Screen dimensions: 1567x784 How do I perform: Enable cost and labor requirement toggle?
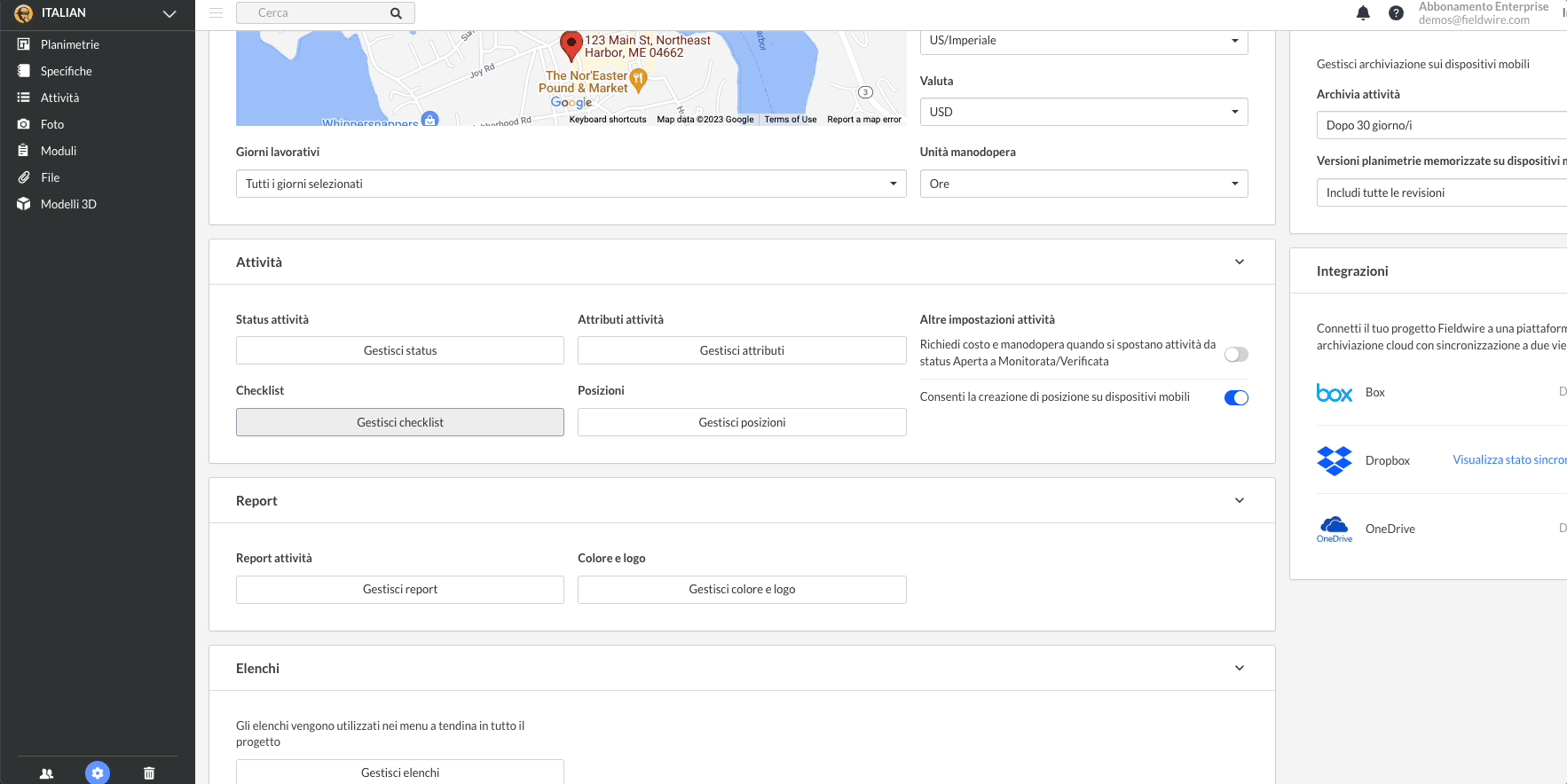1235,354
